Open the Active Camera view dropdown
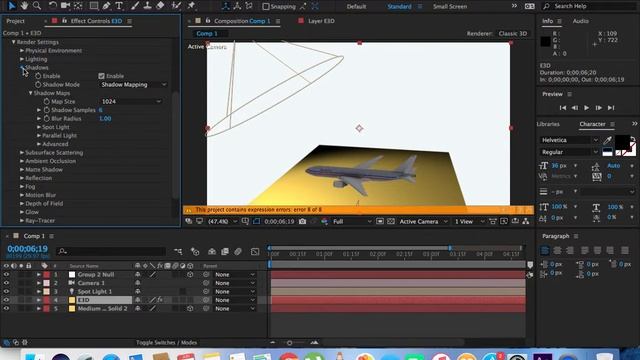The image size is (640, 360). click(x=423, y=221)
